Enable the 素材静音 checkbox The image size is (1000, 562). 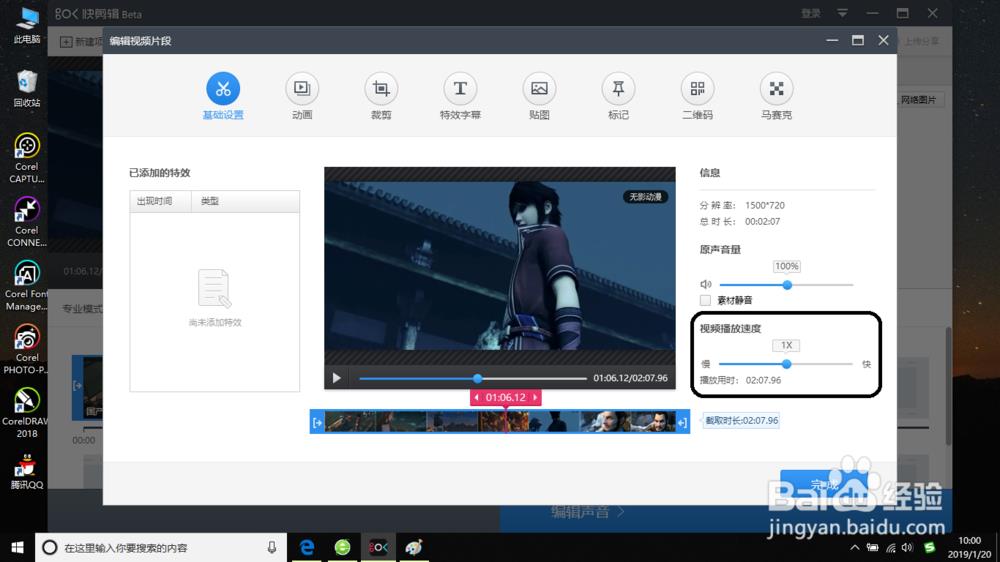[x=705, y=300]
